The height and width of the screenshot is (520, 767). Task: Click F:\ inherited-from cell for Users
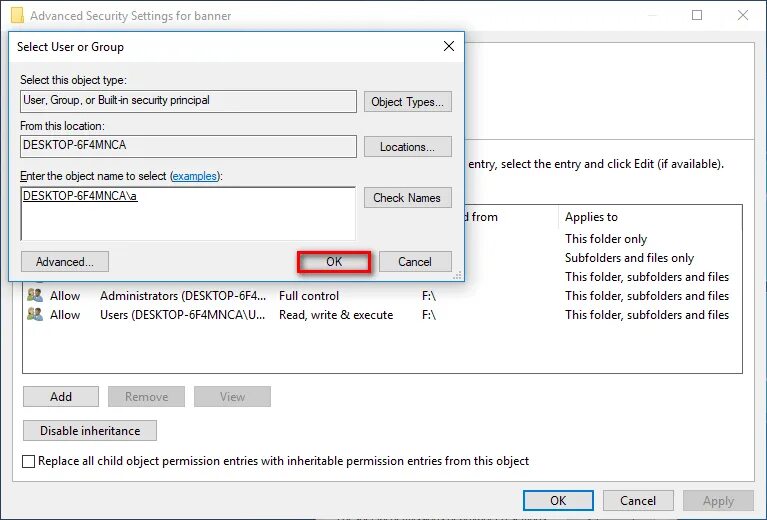429,315
